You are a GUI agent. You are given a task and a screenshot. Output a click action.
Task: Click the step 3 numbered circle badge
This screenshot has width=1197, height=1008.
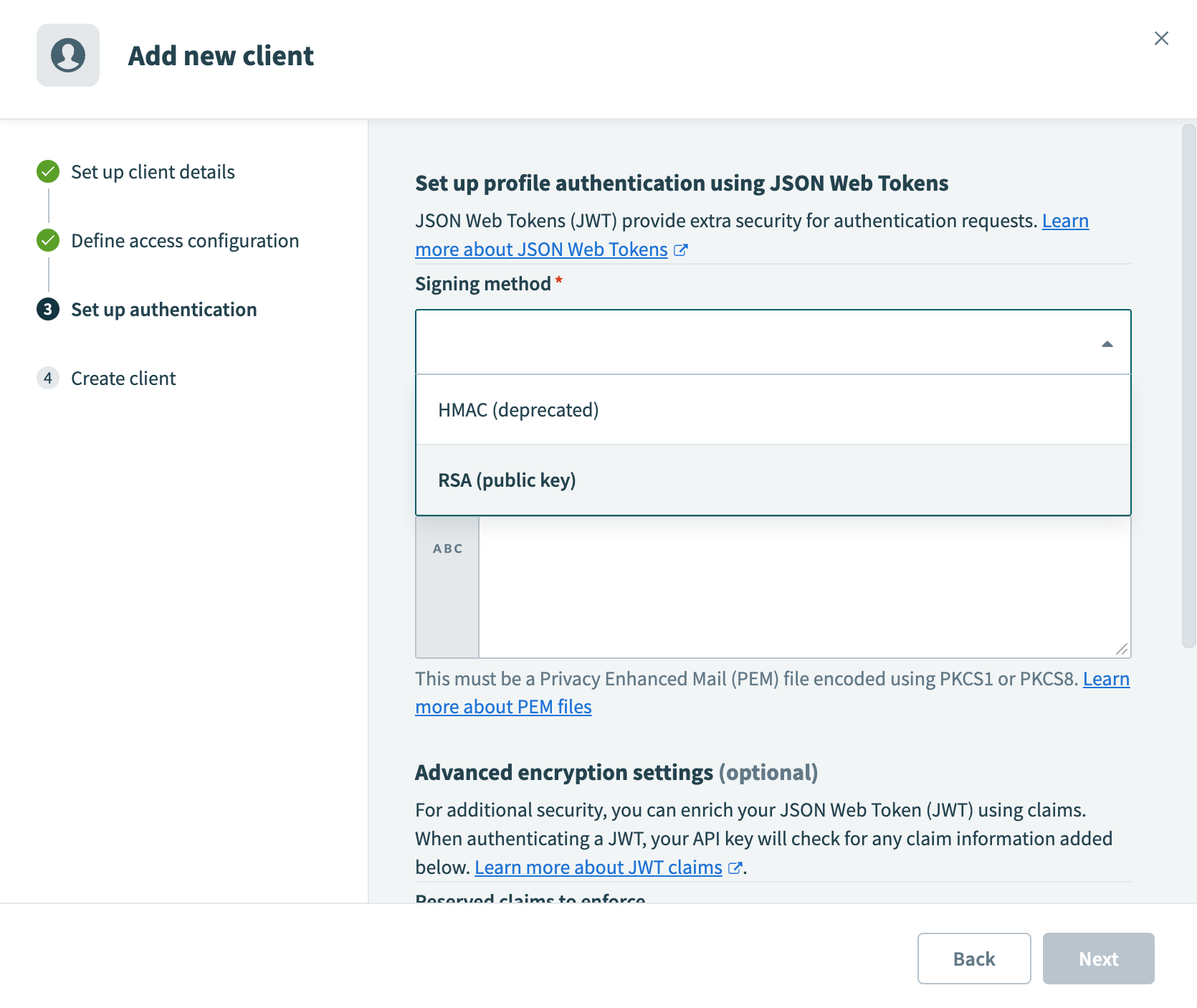pos(47,310)
